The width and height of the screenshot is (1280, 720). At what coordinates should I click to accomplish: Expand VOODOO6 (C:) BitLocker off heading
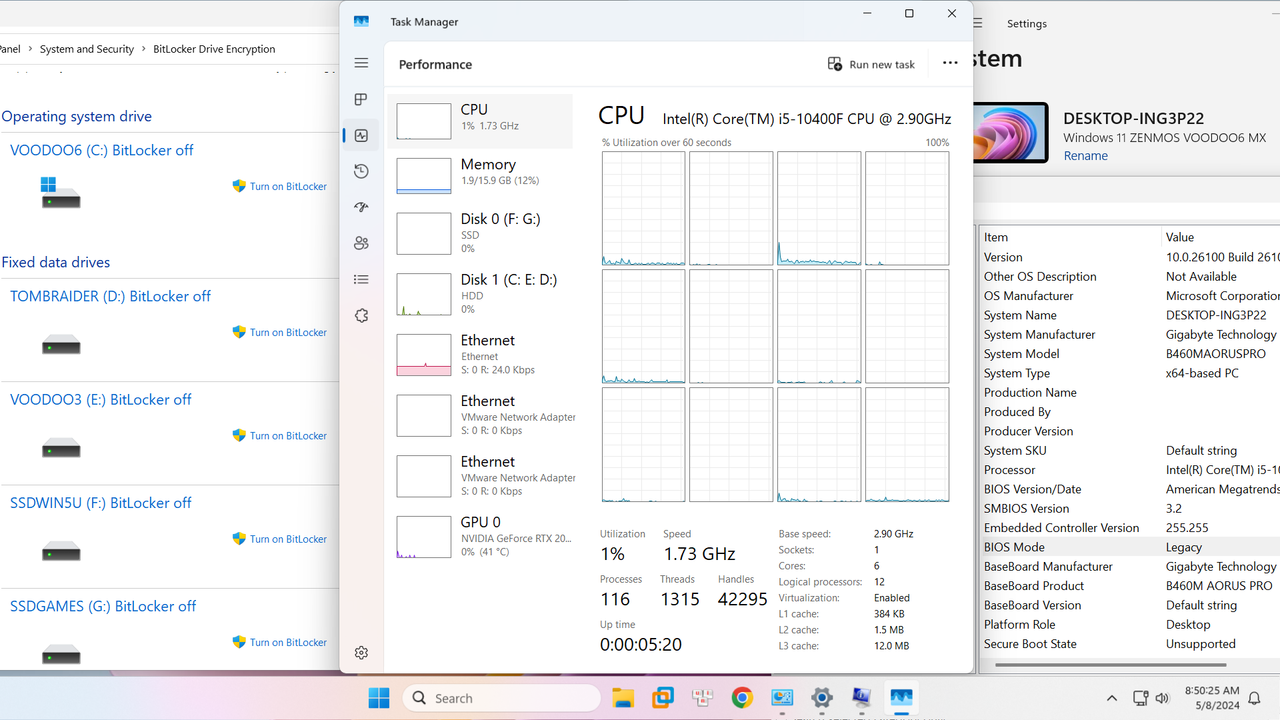[x=102, y=150]
